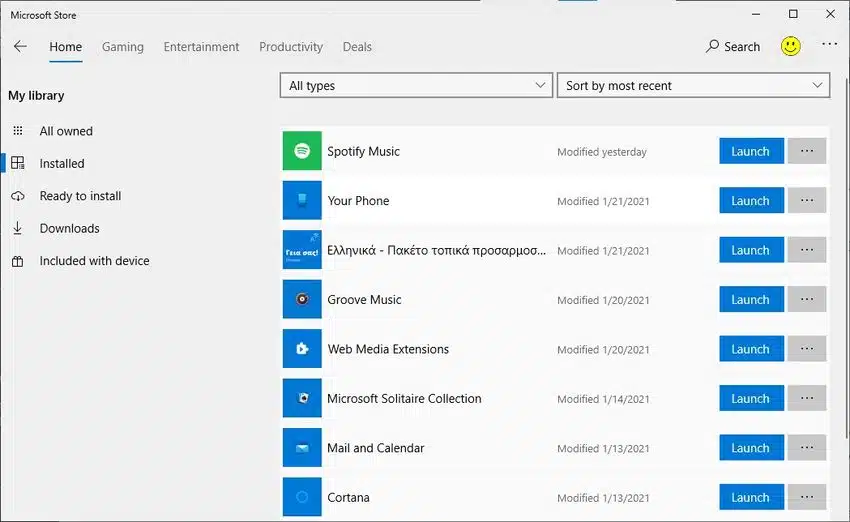Click the Included with device gift icon
850x522 pixels.
click(x=18, y=261)
